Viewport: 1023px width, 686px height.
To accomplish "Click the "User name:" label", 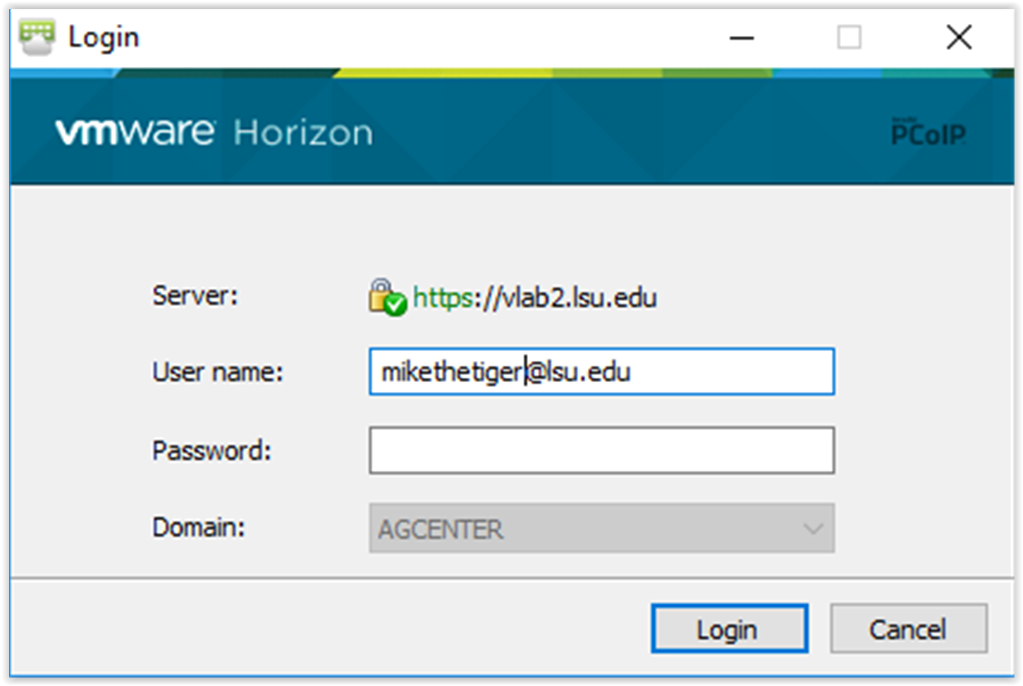I will click(x=217, y=372).
